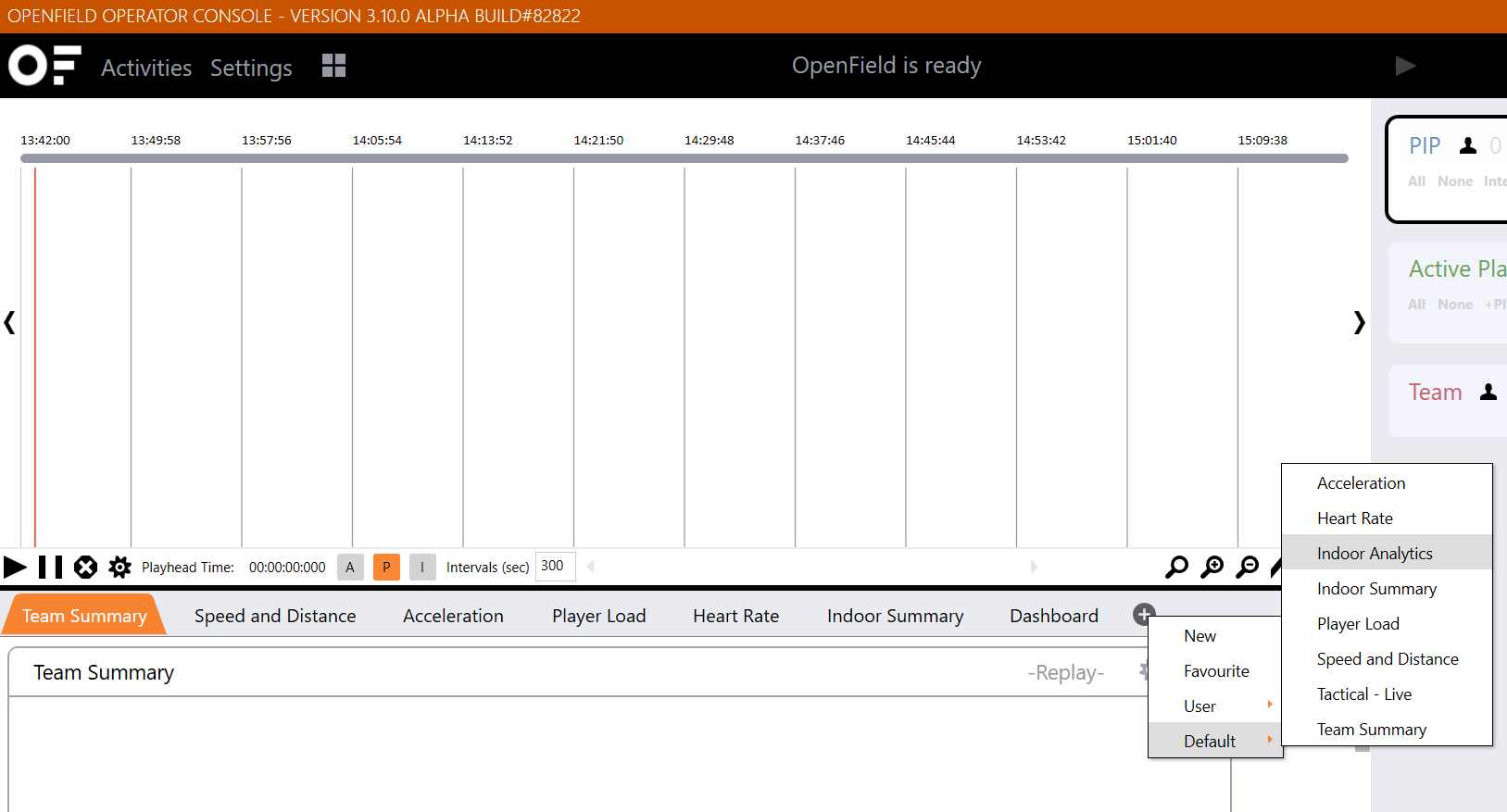Switch to the Acceleration tab
Viewport: 1507px width, 812px height.
coord(453,616)
